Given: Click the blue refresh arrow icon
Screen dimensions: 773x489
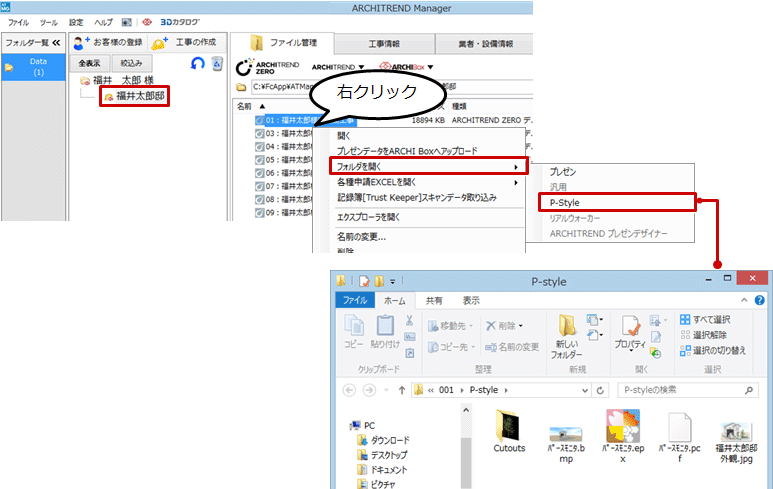Looking at the screenshot, I should coord(198,63).
